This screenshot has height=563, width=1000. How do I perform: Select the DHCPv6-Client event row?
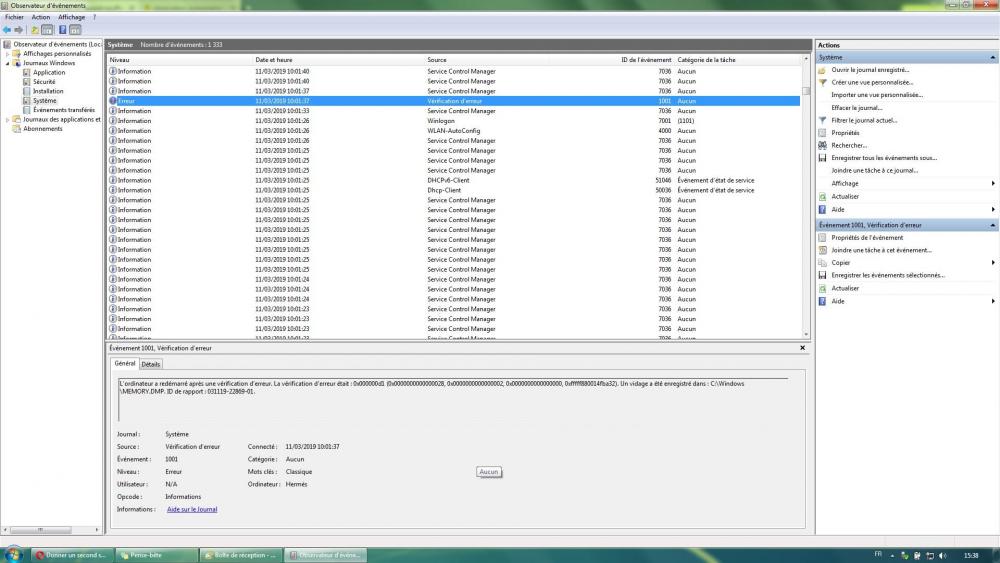click(x=453, y=180)
